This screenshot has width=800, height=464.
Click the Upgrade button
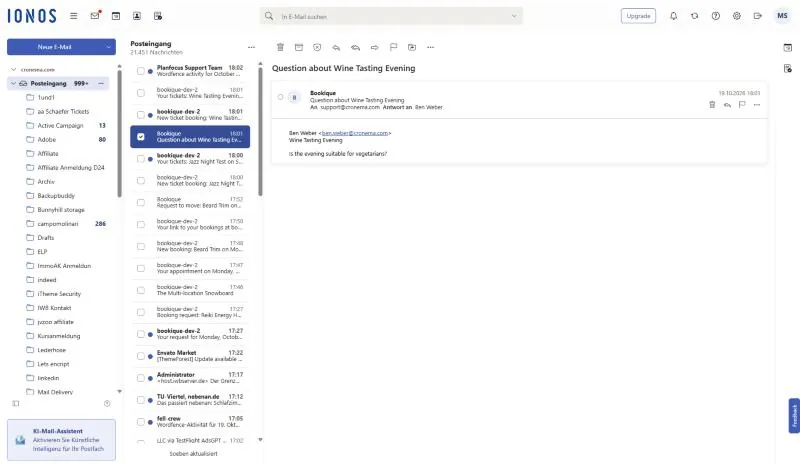coord(638,16)
